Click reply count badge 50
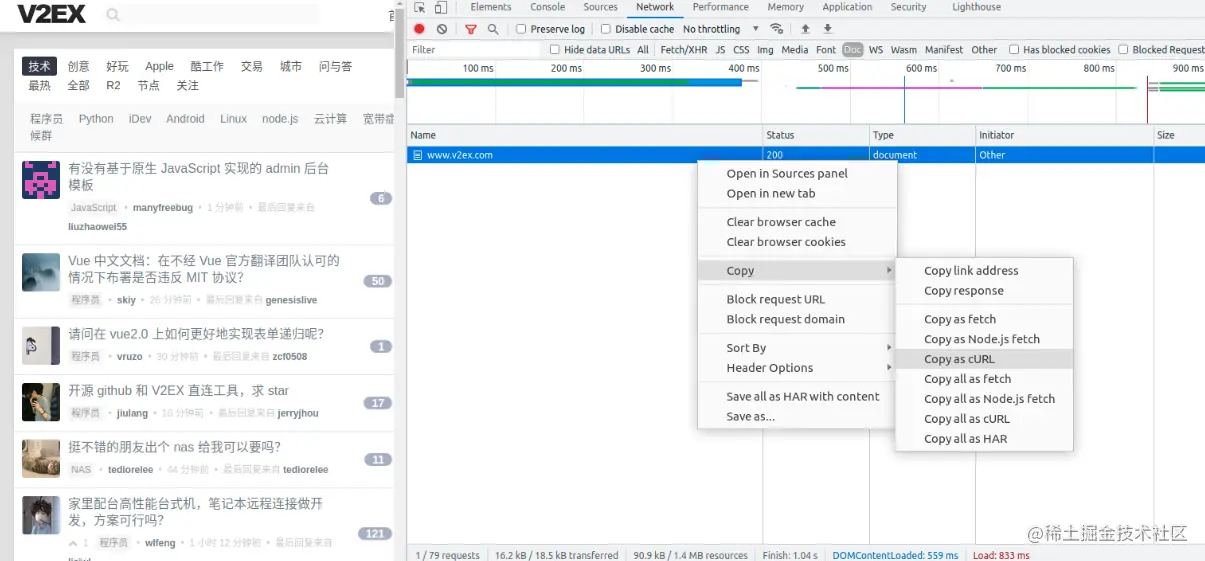Viewport: 1205px width, 561px height. tap(377, 281)
